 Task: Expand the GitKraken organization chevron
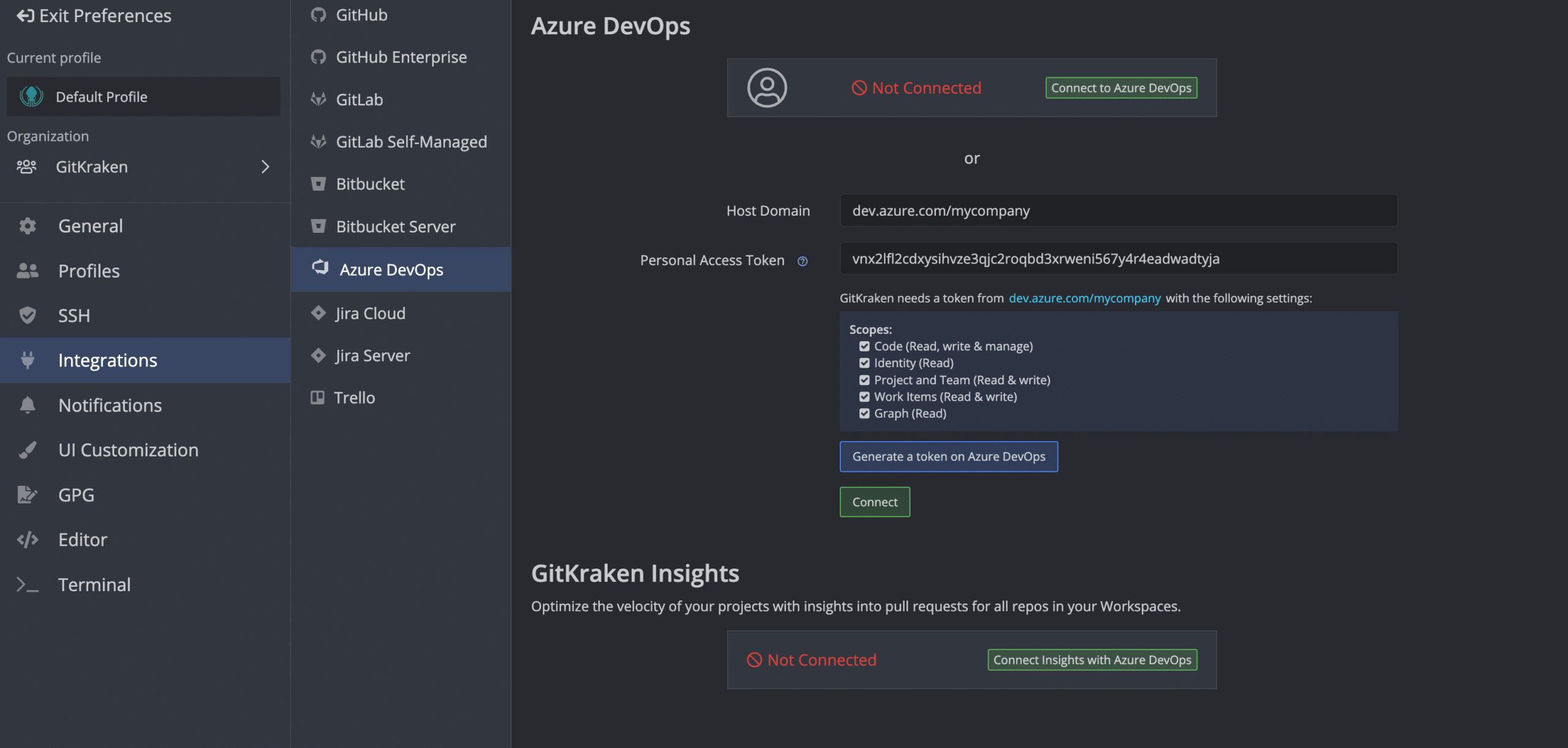265,167
